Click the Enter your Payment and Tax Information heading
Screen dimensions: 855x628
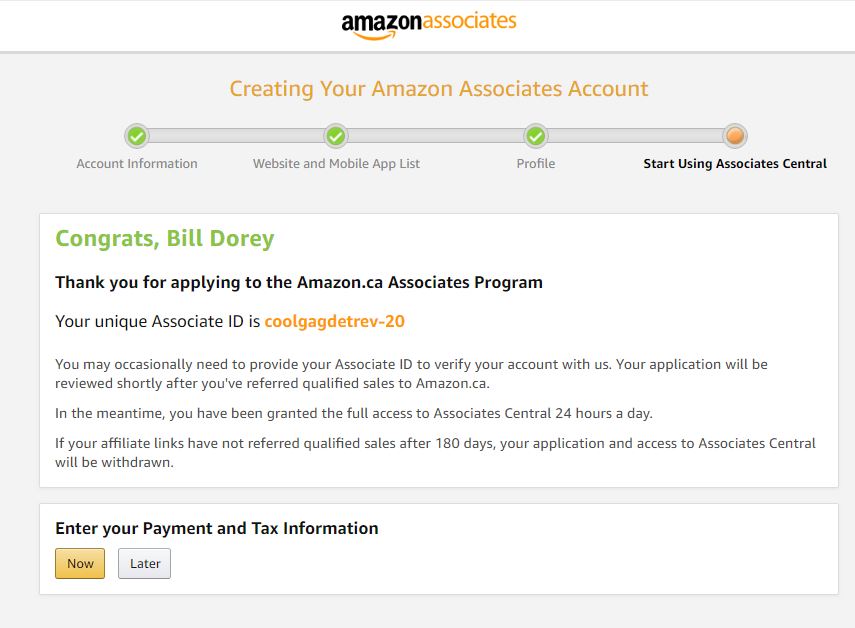point(216,528)
